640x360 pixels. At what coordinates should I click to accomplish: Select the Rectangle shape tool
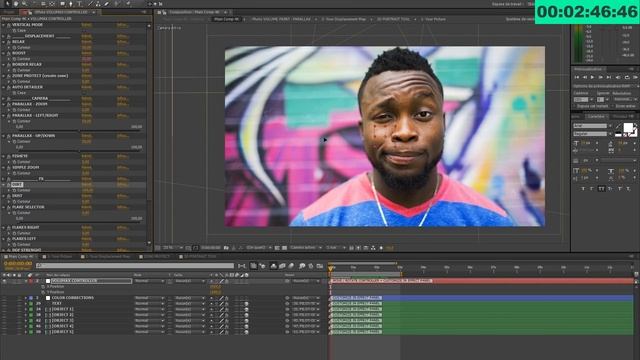(62, 4)
